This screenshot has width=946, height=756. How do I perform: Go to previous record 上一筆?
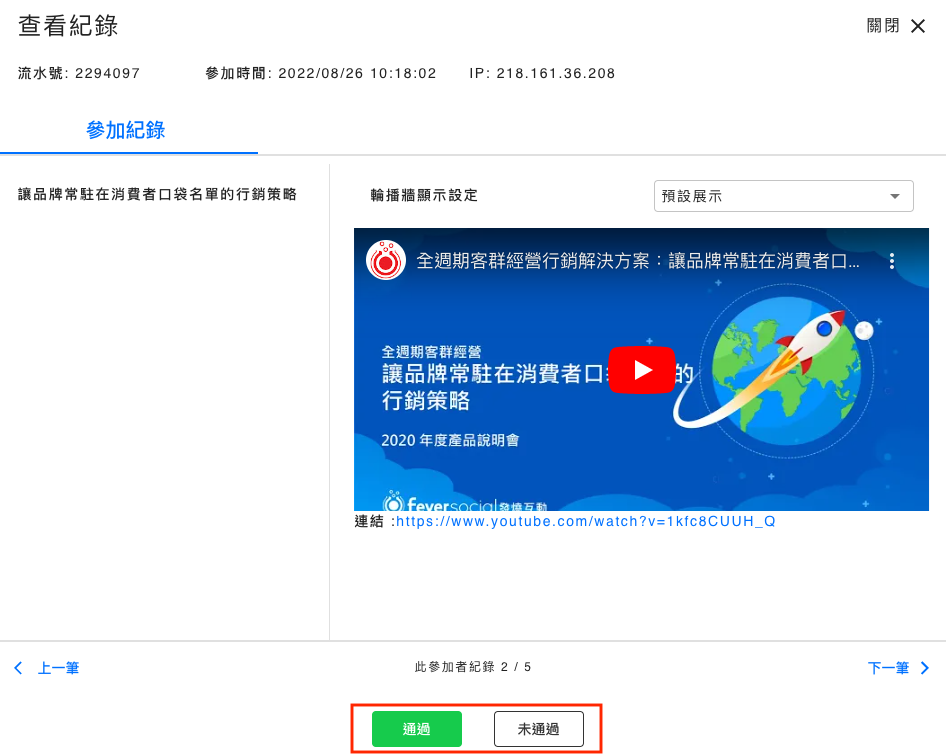pos(58,668)
